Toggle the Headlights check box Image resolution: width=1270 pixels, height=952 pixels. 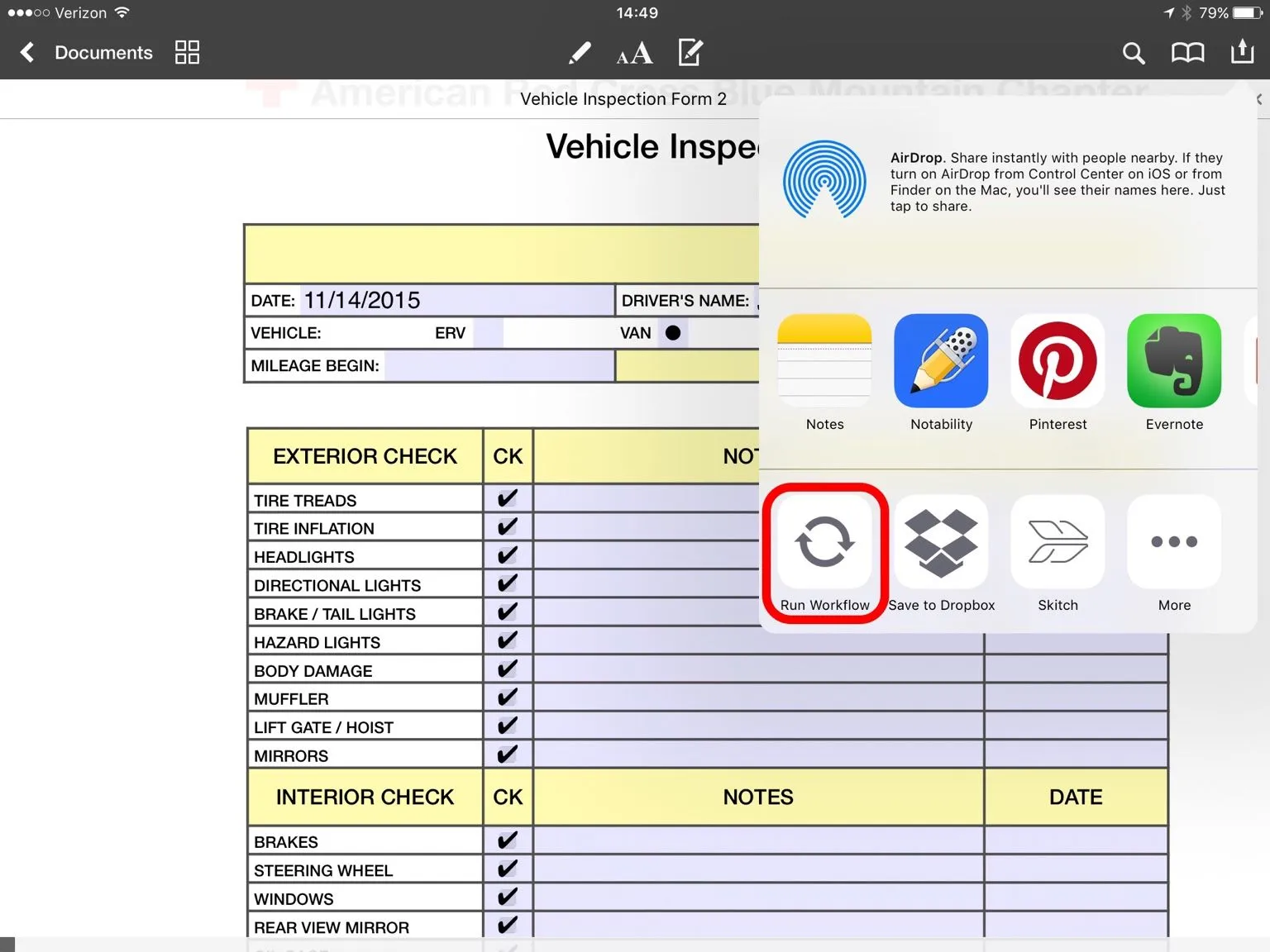coord(507,555)
